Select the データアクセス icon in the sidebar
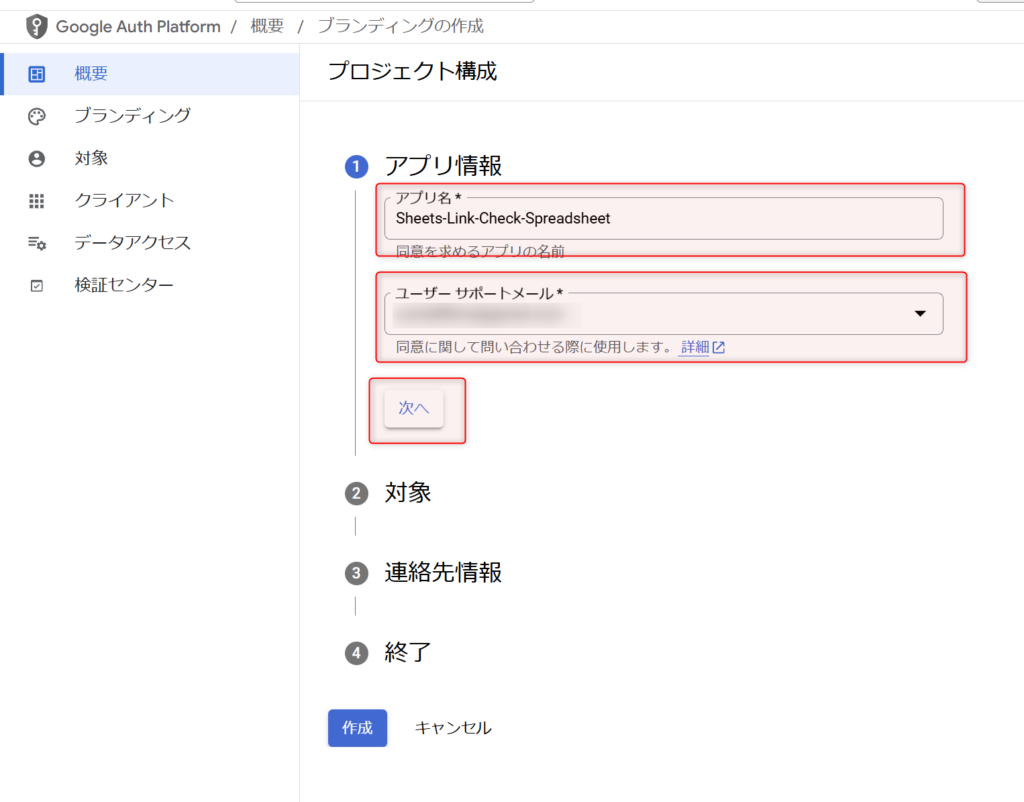 coord(37,241)
